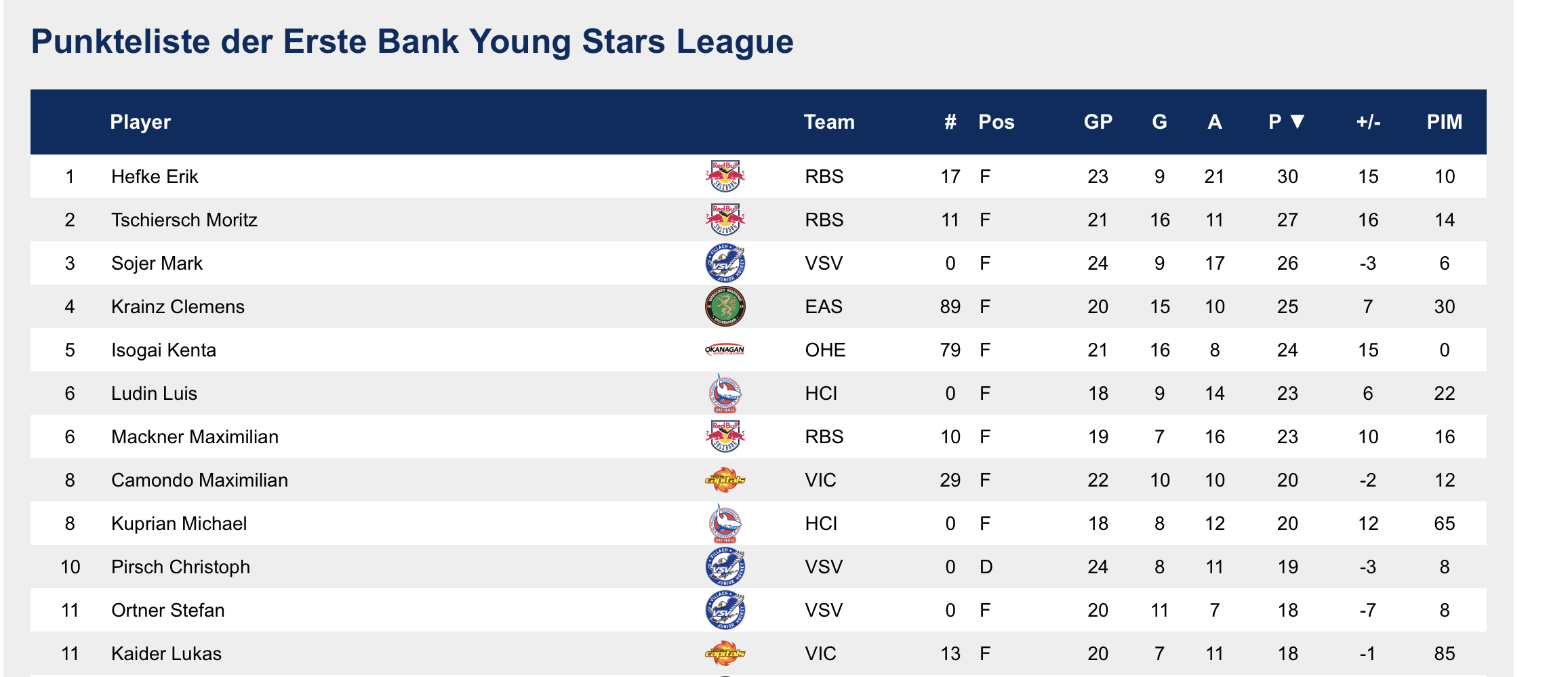Sort by the A assists column header
Viewport: 1568px width, 677px height.
[1214, 122]
